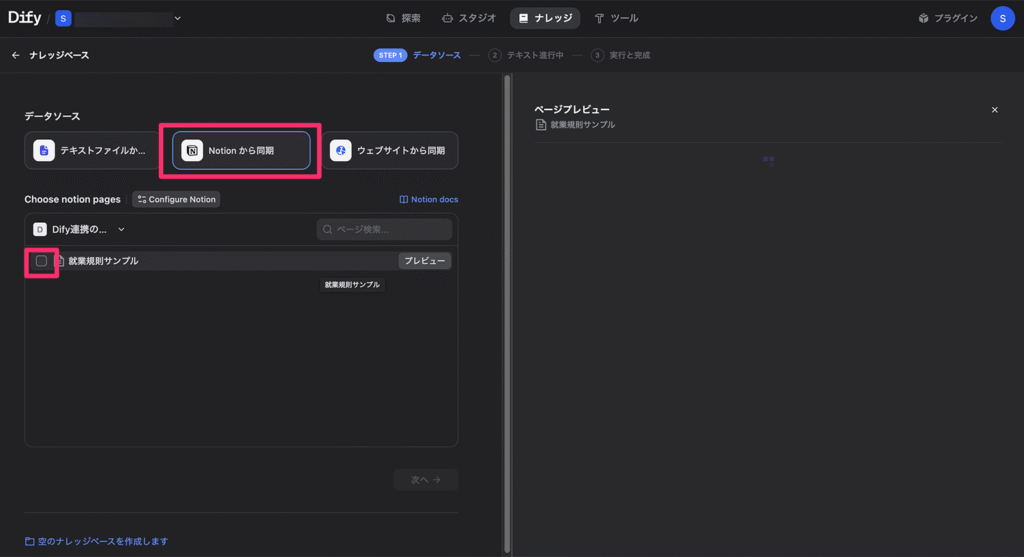Image resolution: width=1024 pixels, height=557 pixels.
Task: Click the website sync globe icon
Action: click(341, 150)
